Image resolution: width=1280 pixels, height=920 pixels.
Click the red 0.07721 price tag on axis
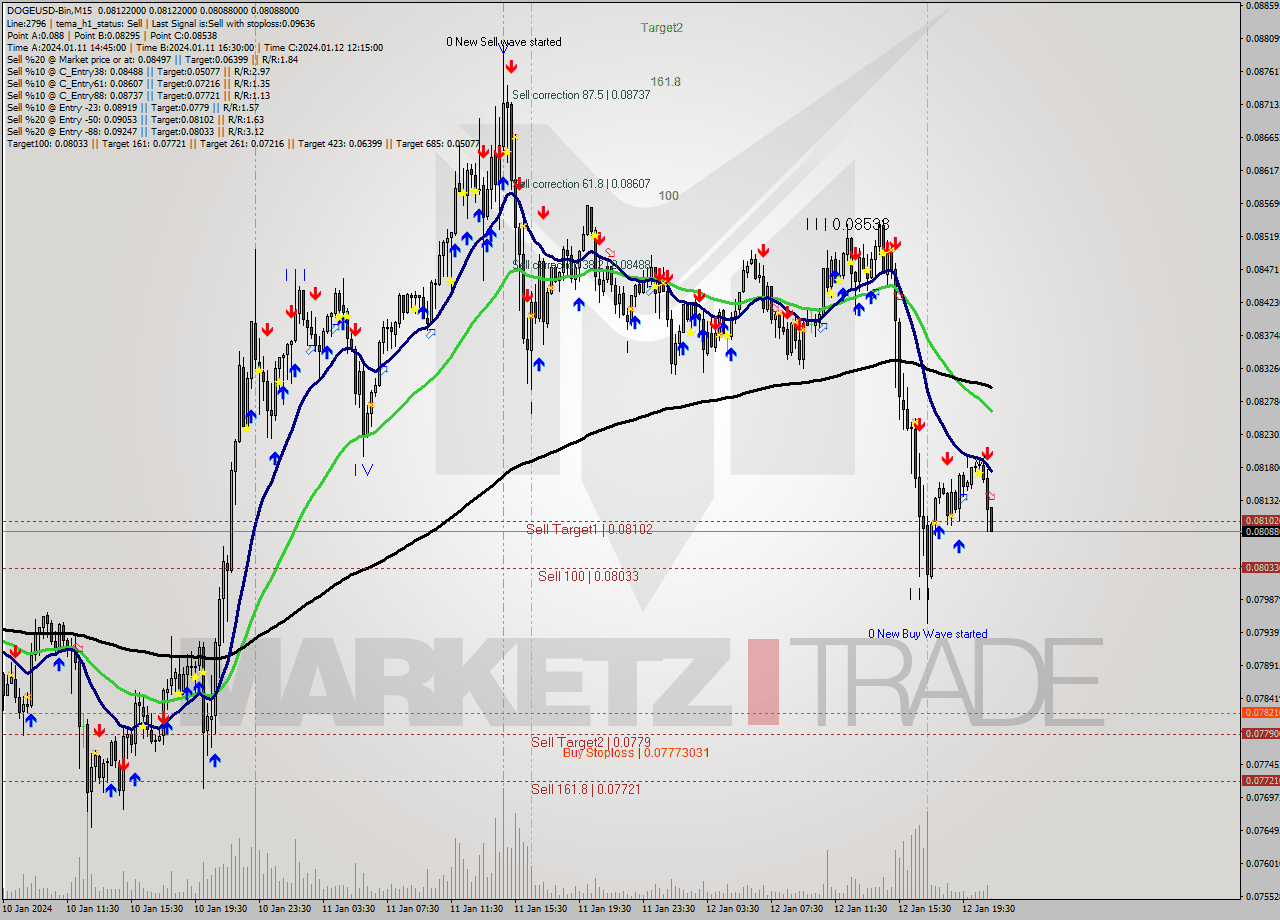(x=1260, y=780)
